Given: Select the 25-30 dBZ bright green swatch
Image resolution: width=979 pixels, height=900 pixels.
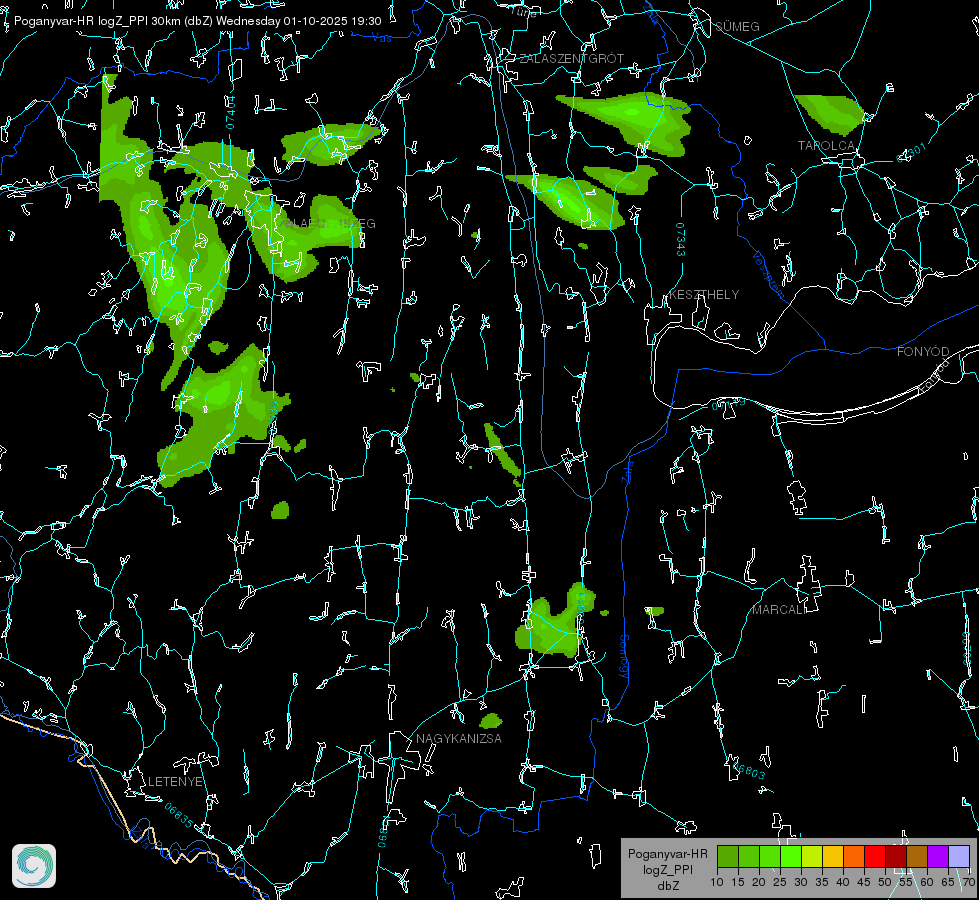Looking at the screenshot, I should click(791, 856).
